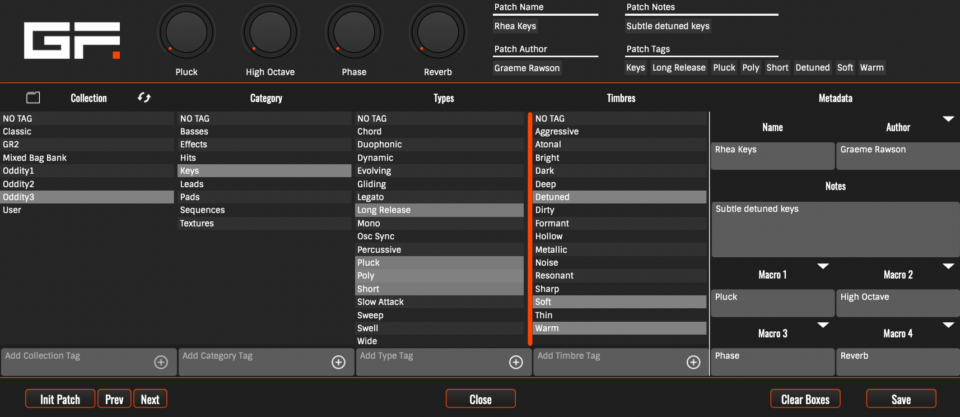960x417 pixels.
Task: Edit the Author field Graeme Rawson
Action: pos(898,156)
